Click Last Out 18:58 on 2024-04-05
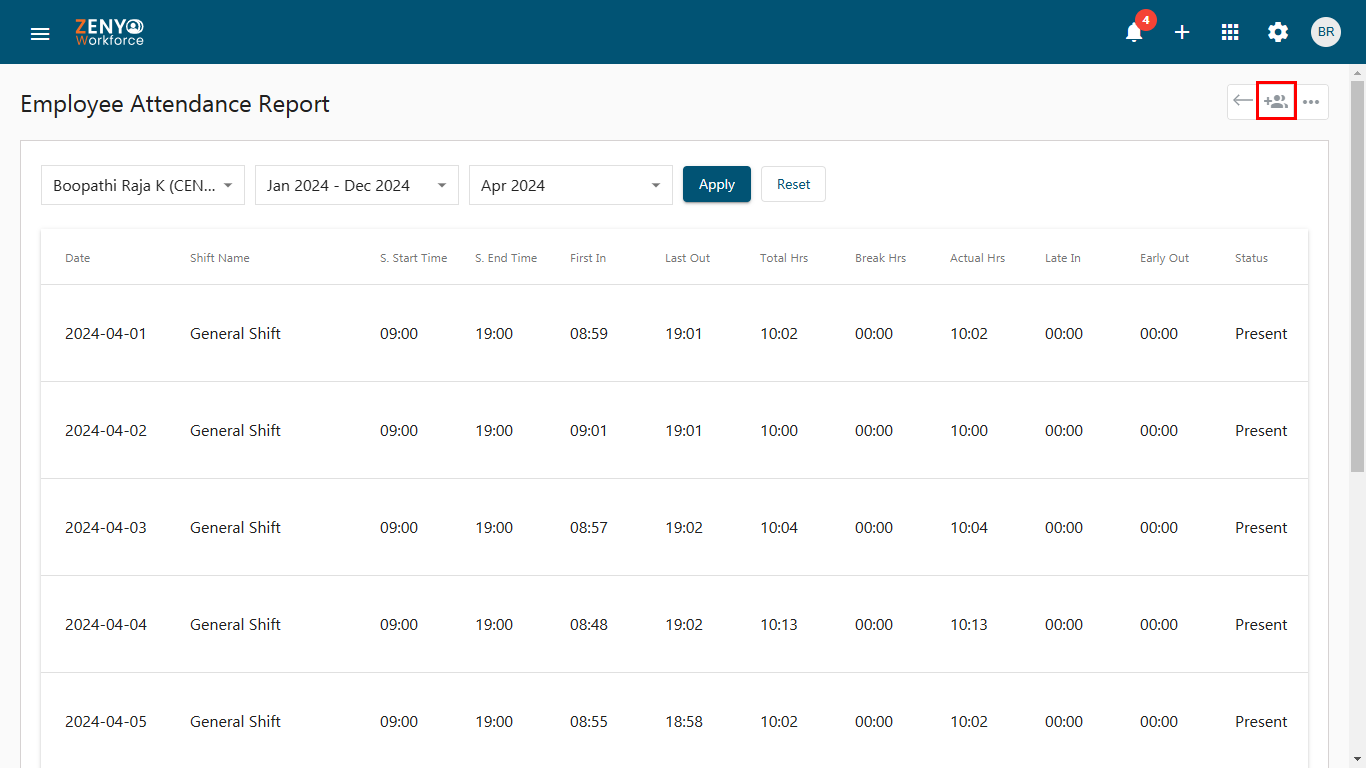Image resolution: width=1366 pixels, height=768 pixels. pyautogui.click(x=684, y=722)
